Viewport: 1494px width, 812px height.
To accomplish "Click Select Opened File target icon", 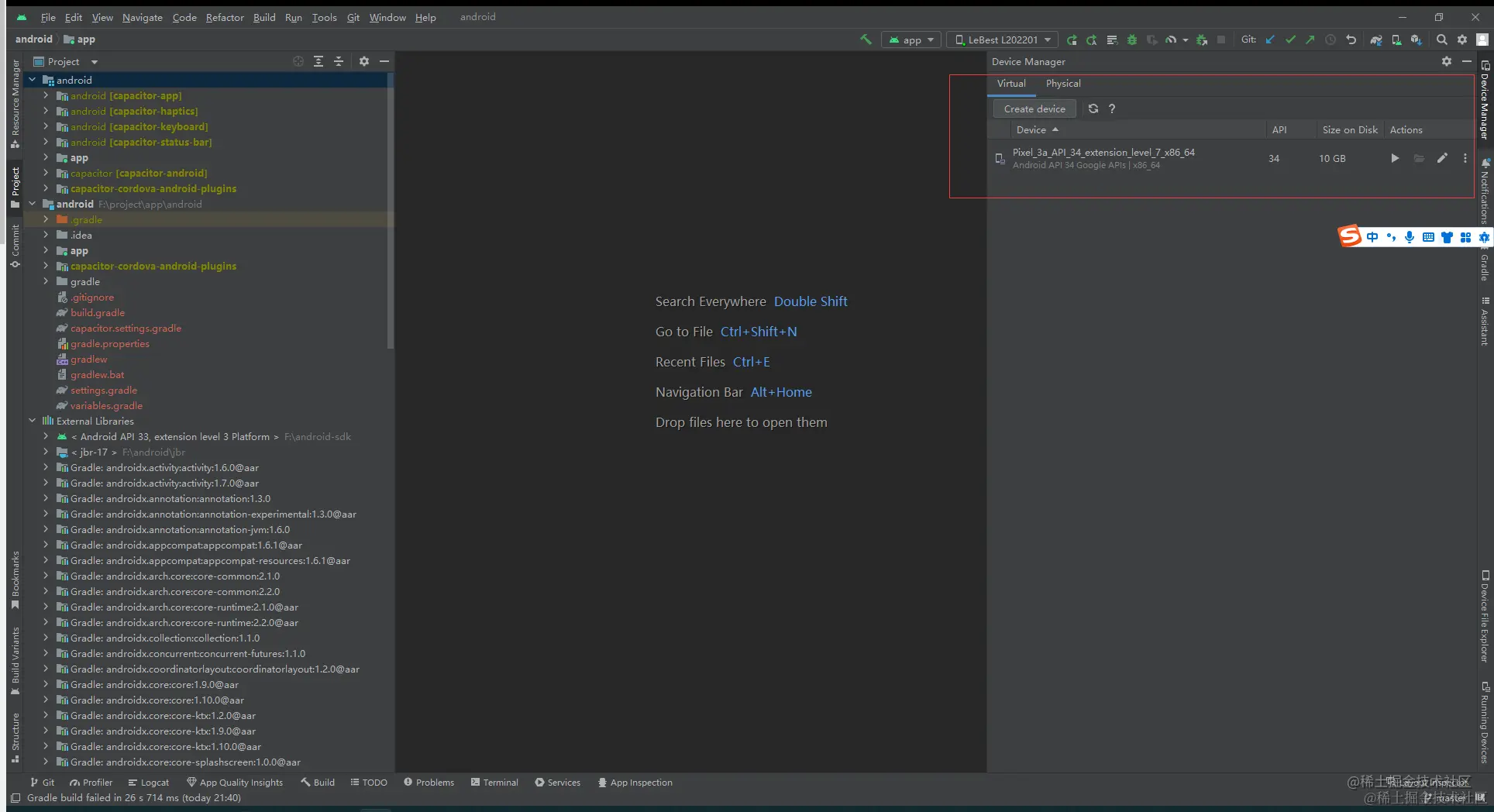I will [x=298, y=61].
